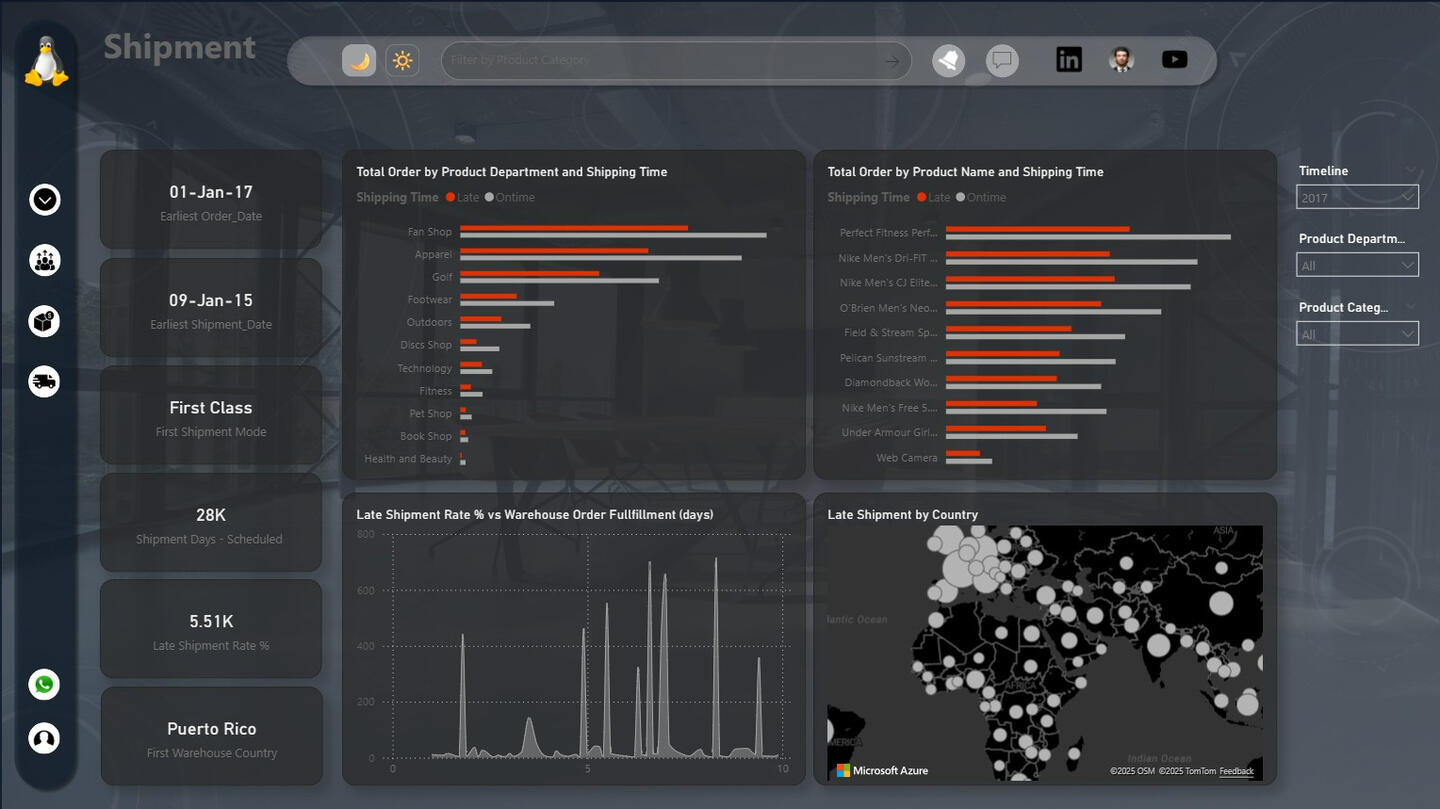
Task: Click the penguin logo icon
Action: [46, 62]
